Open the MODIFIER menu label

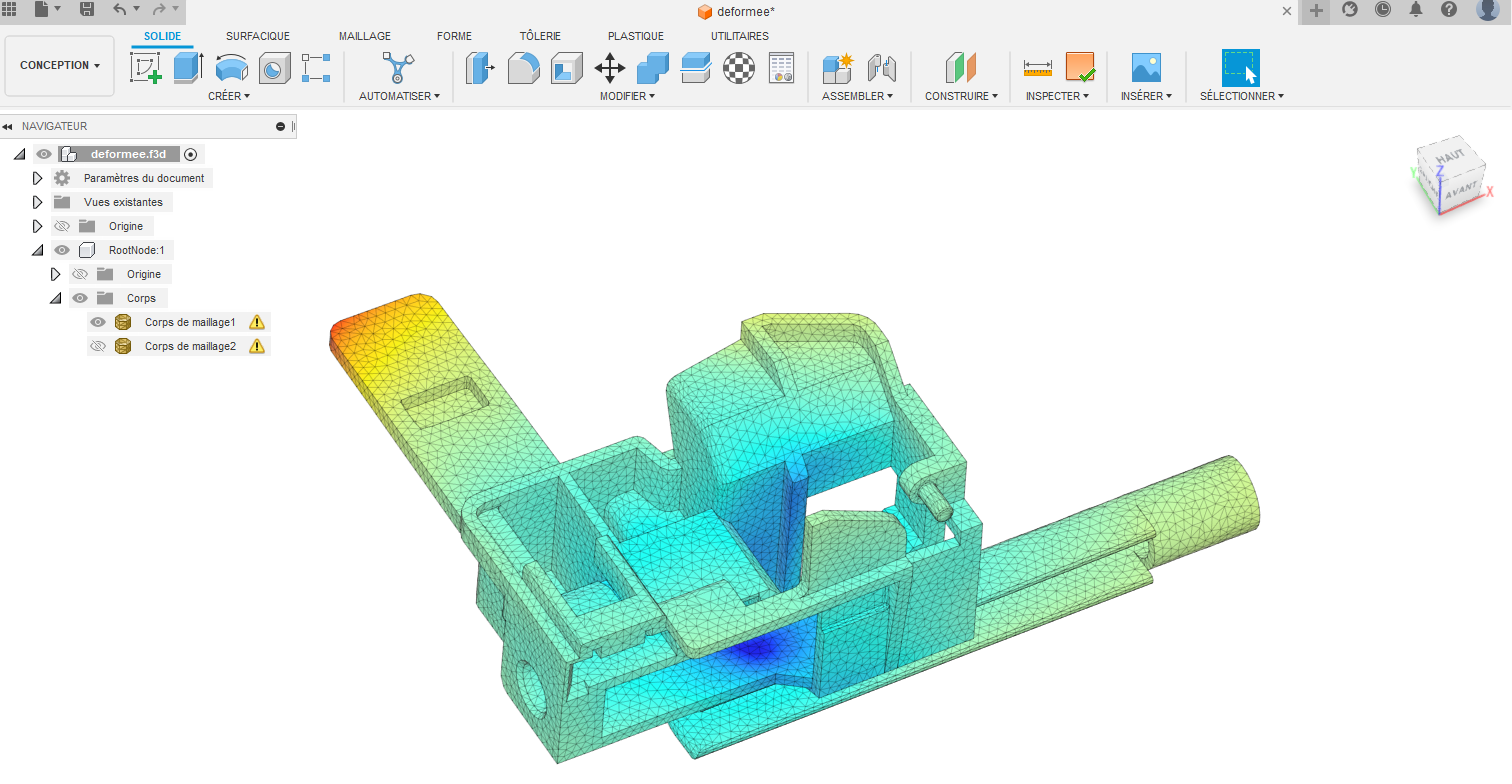coord(627,96)
